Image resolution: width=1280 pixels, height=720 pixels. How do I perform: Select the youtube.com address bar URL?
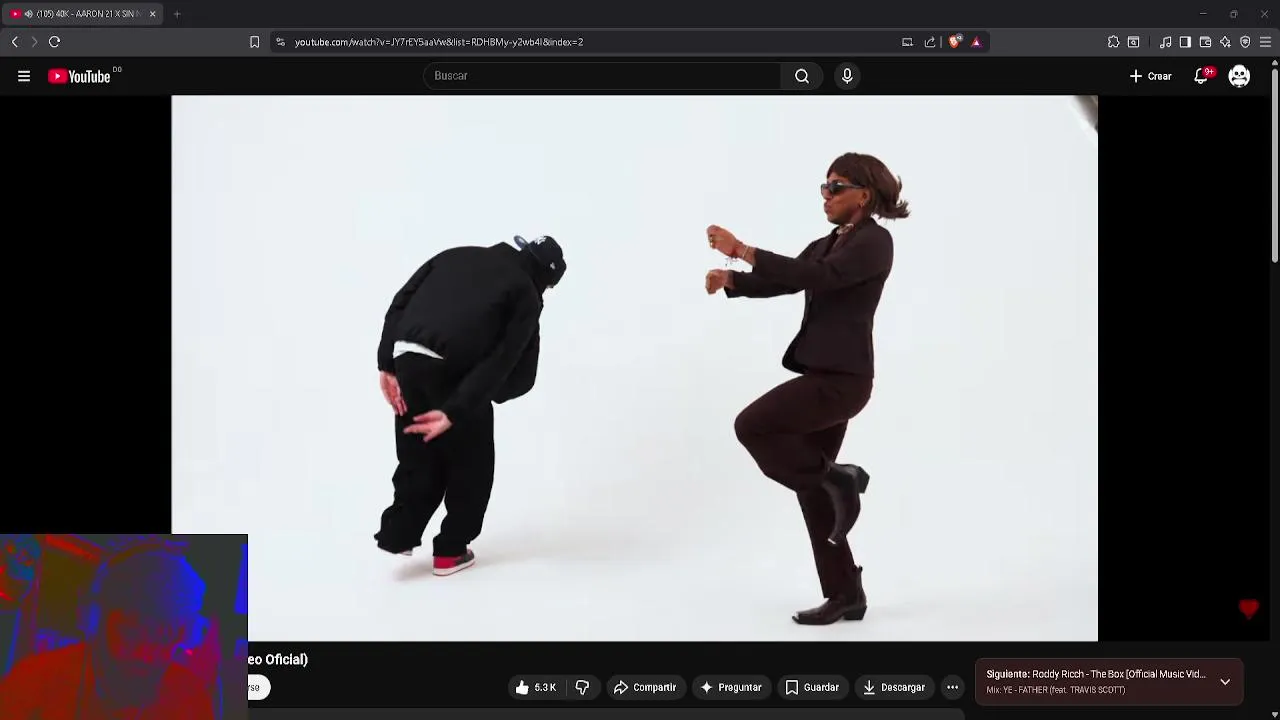click(x=439, y=42)
